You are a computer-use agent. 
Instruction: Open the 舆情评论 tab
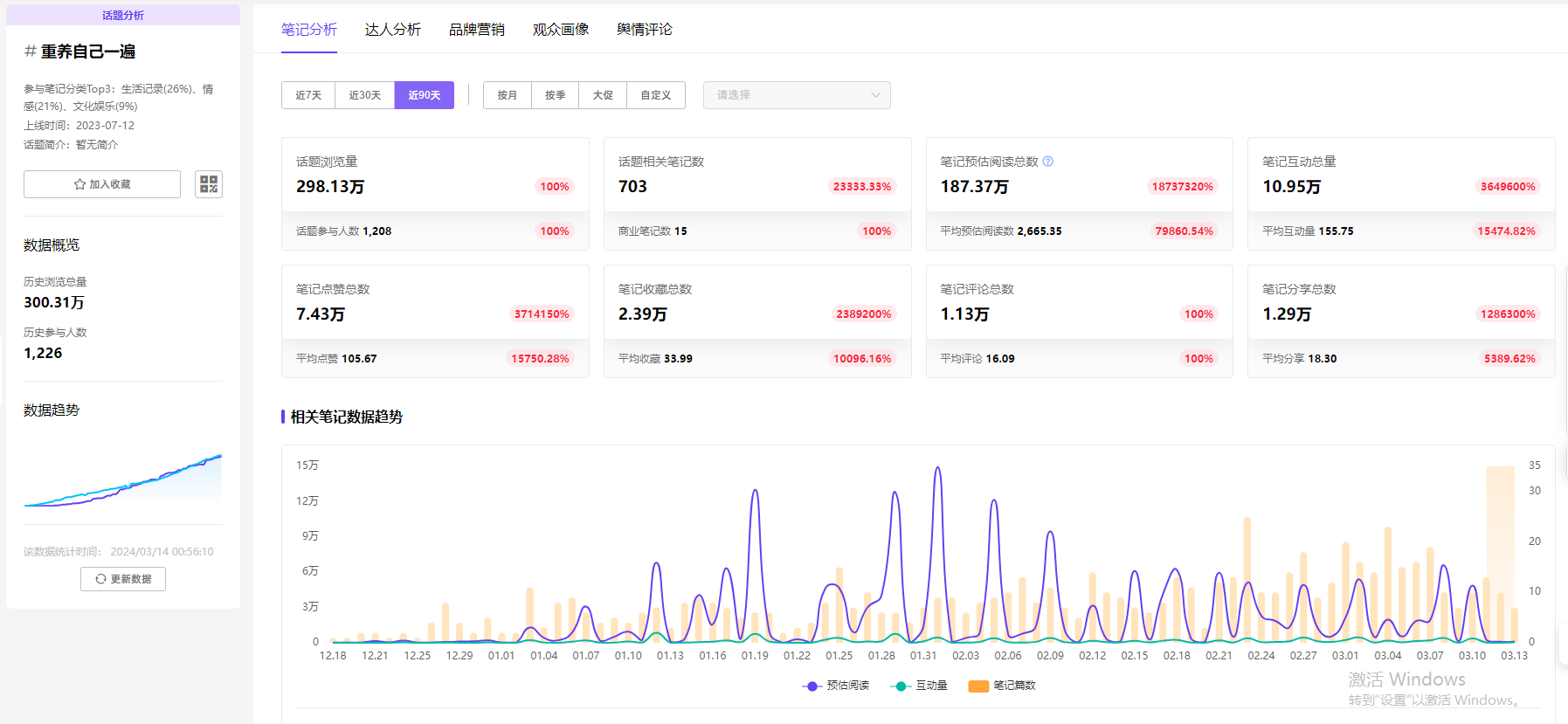coord(645,30)
